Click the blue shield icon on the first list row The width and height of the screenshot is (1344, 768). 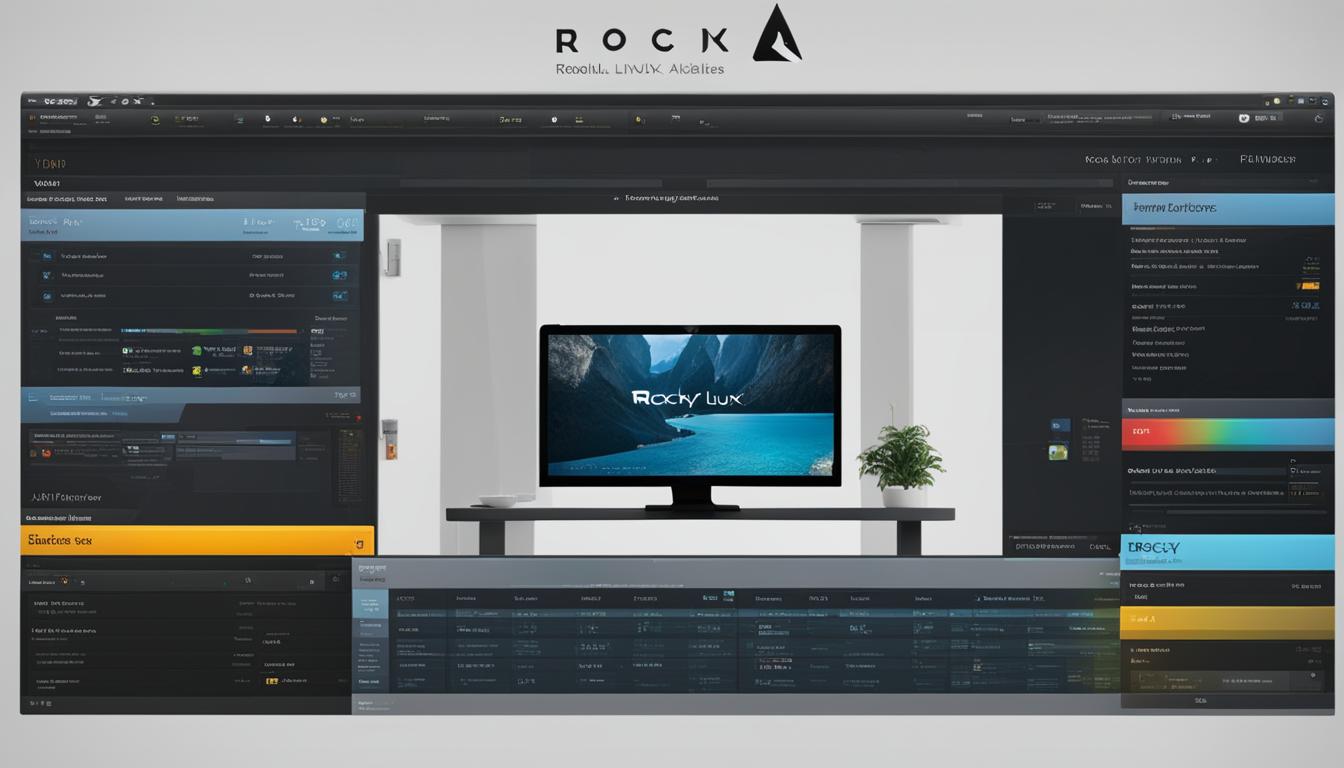[46, 256]
